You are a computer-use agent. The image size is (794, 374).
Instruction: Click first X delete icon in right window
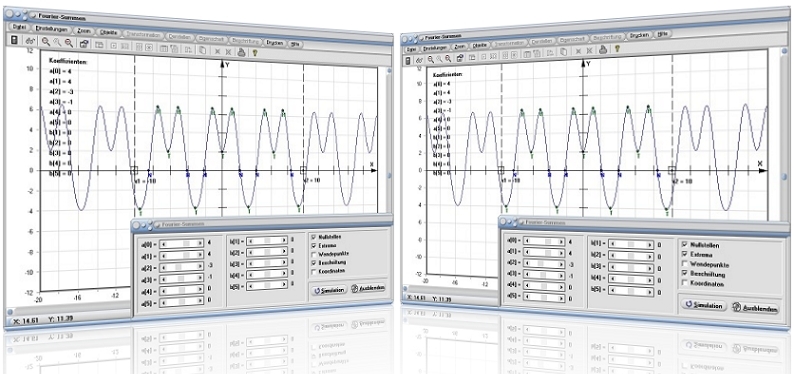[x=578, y=51]
